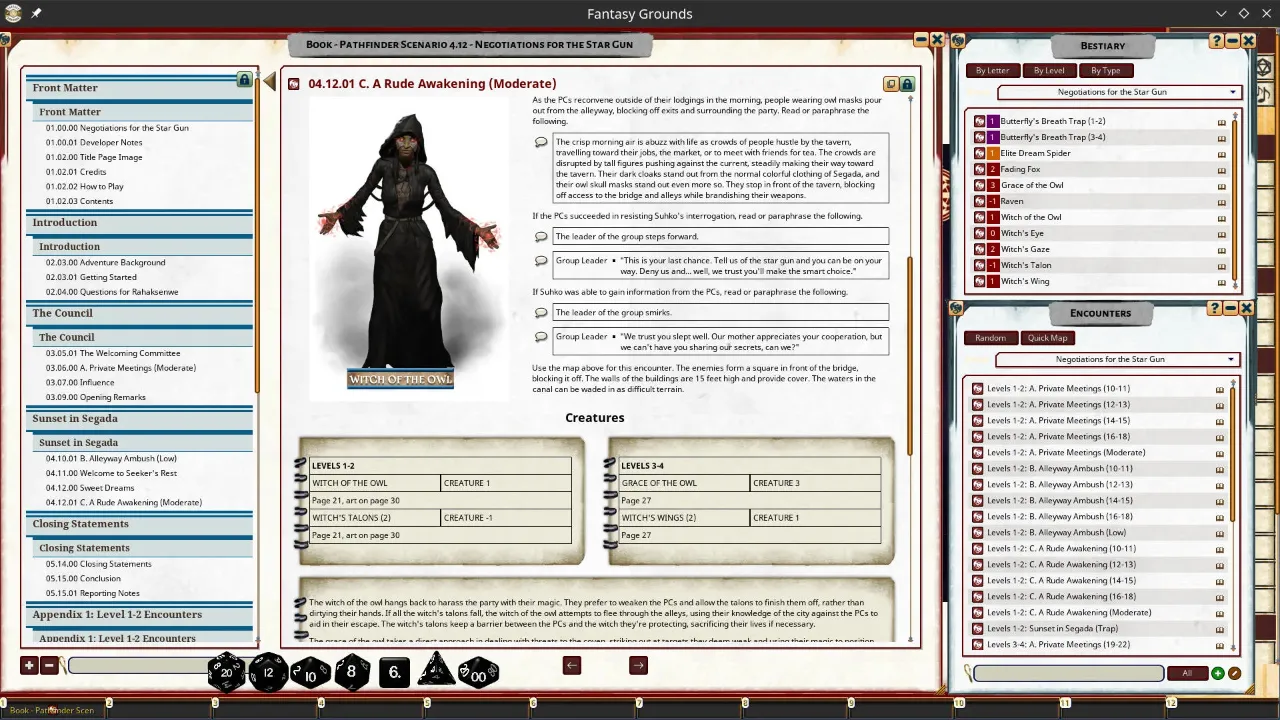This screenshot has height=720, width=1280.
Task: Click speech bubble beside 'leader of the group smirks'
Action: tap(541, 313)
